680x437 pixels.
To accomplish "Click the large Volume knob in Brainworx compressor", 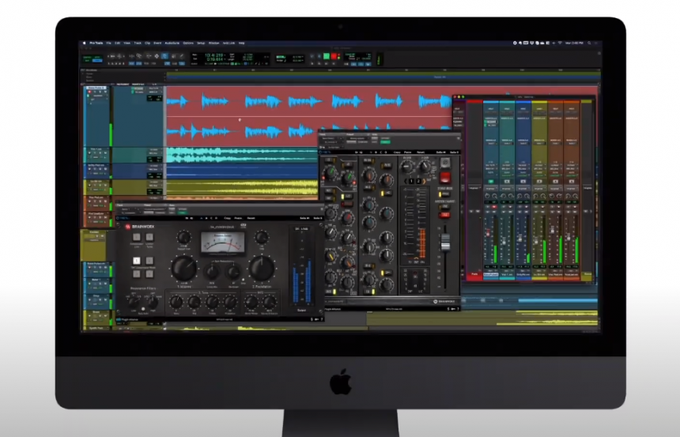I will 184,267.
